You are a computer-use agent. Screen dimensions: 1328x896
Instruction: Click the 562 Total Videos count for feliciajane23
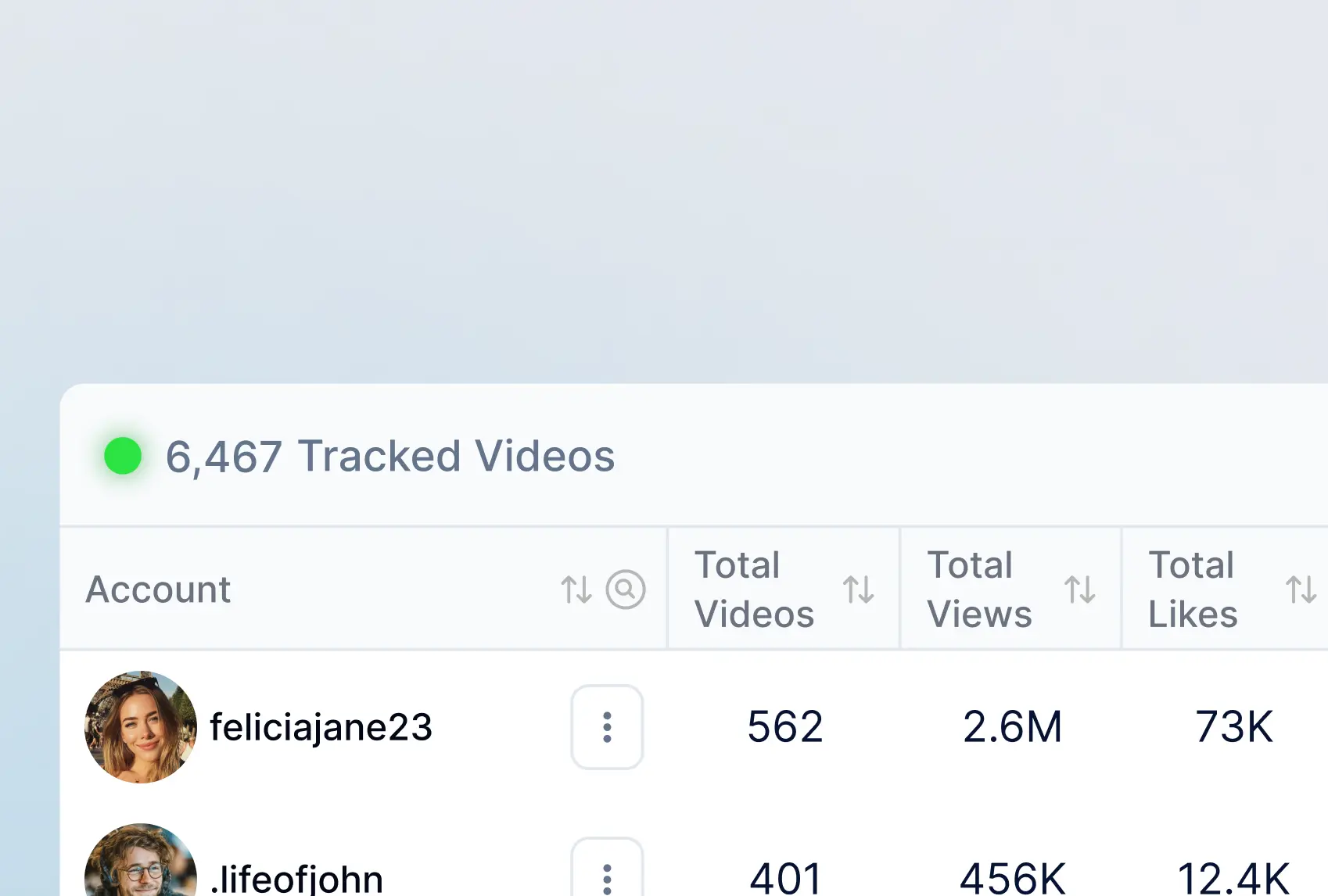coord(784,727)
